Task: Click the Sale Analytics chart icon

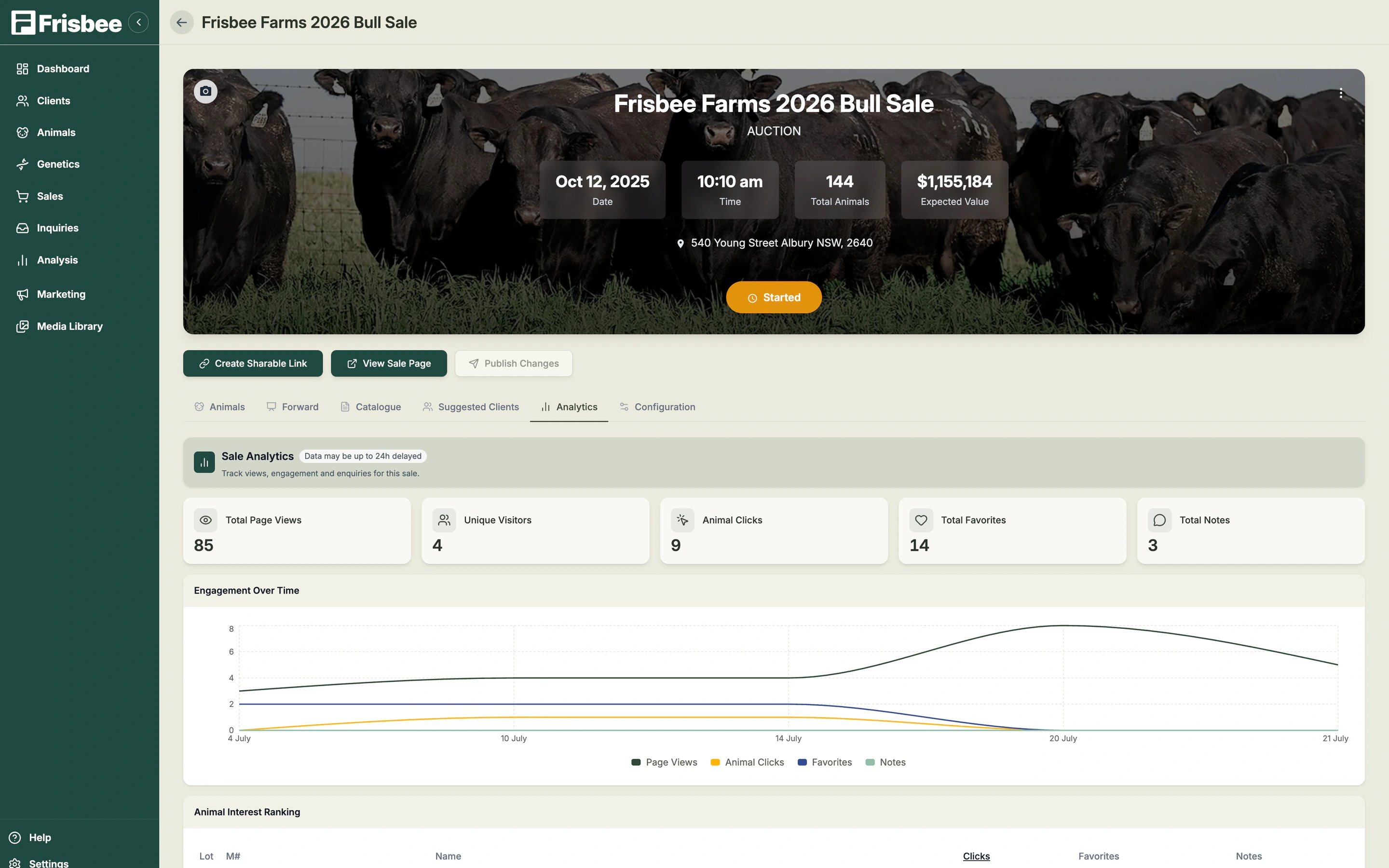Action: tap(204, 462)
